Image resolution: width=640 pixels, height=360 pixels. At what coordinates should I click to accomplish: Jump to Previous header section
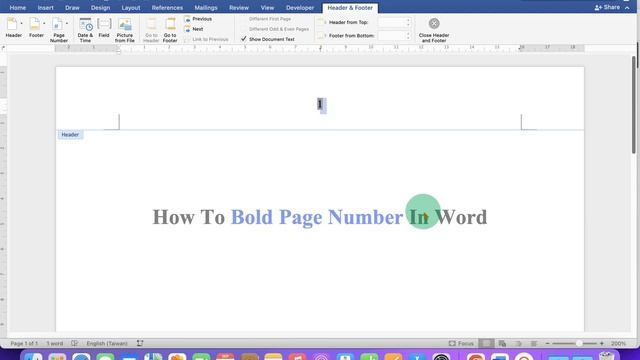pyautogui.click(x=198, y=19)
